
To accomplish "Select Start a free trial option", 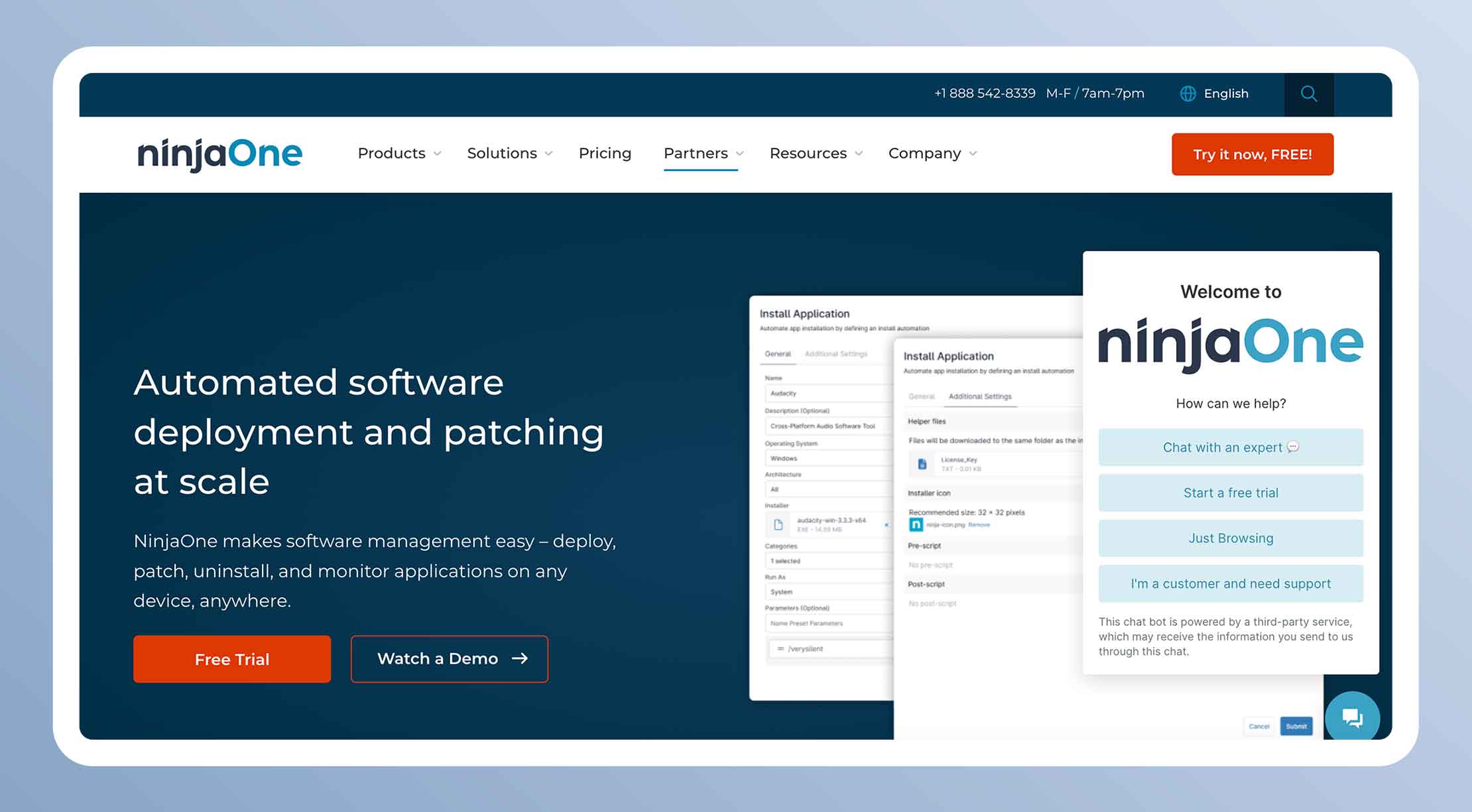I will 1231,493.
